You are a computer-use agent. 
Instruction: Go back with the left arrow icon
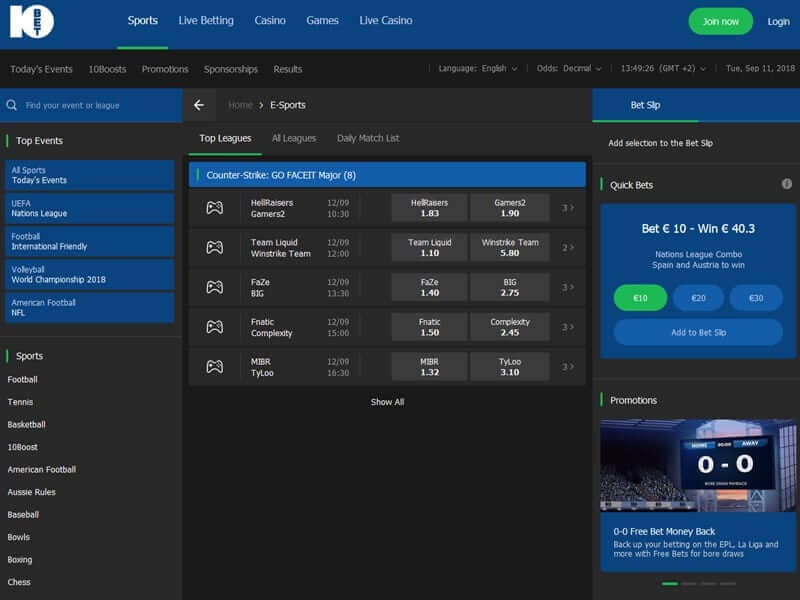[199, 105]
